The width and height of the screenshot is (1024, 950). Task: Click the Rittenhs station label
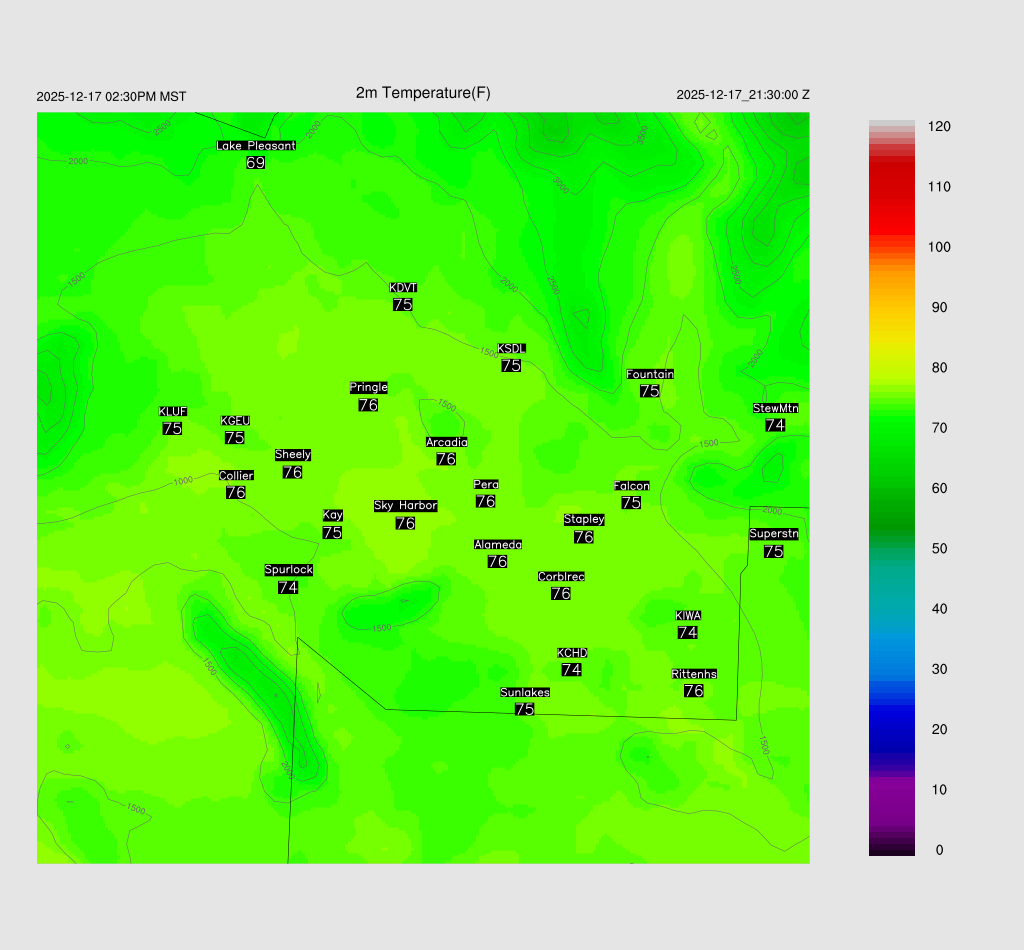(x=694, y=674)
